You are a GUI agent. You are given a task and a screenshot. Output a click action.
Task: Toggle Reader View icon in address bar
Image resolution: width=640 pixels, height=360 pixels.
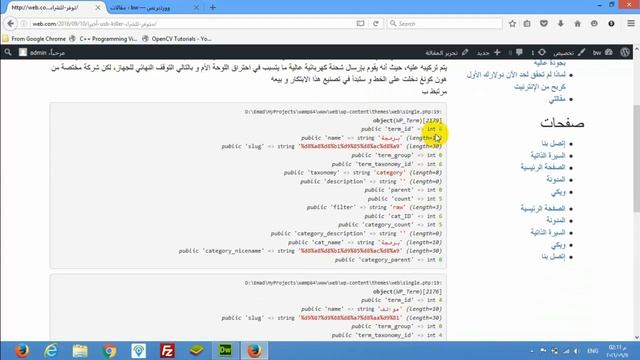(x=360, y=24)
